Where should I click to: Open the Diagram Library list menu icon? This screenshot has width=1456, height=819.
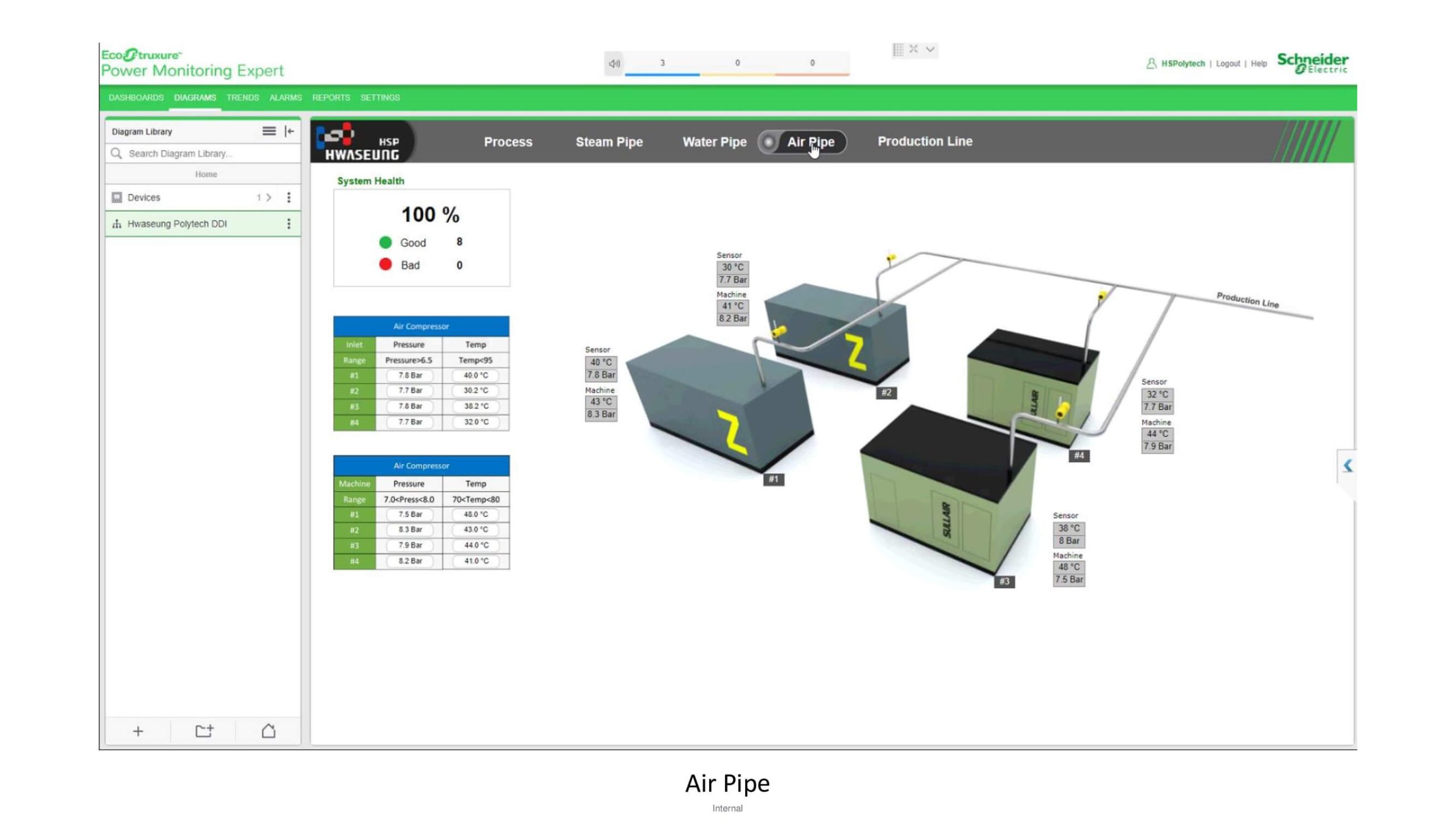click(x=269, y=131)
